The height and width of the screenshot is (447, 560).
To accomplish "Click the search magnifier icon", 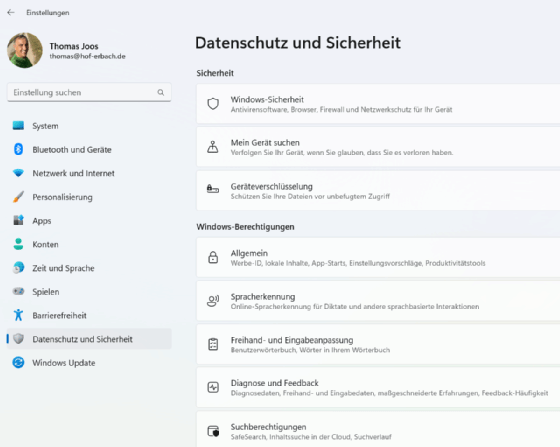I will 161,92.
